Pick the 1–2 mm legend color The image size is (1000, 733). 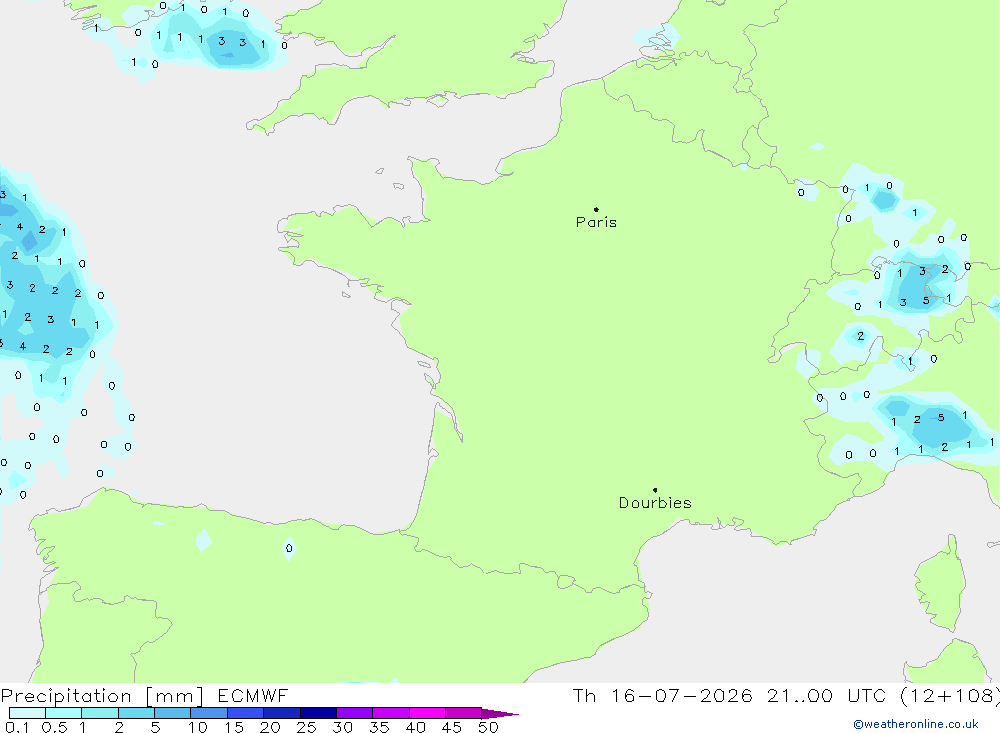[100, 713]
